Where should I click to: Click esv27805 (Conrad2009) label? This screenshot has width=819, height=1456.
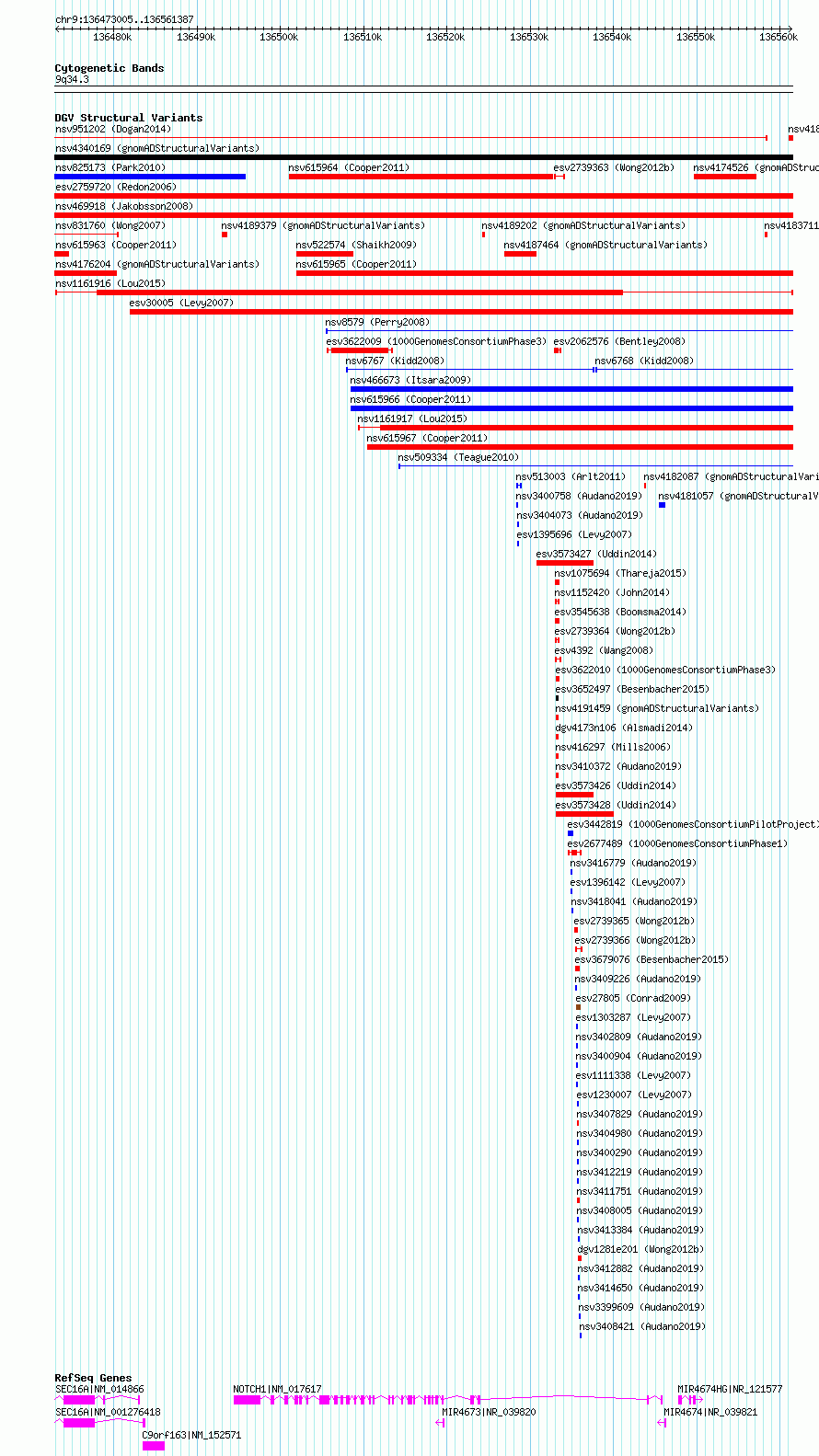633,998
